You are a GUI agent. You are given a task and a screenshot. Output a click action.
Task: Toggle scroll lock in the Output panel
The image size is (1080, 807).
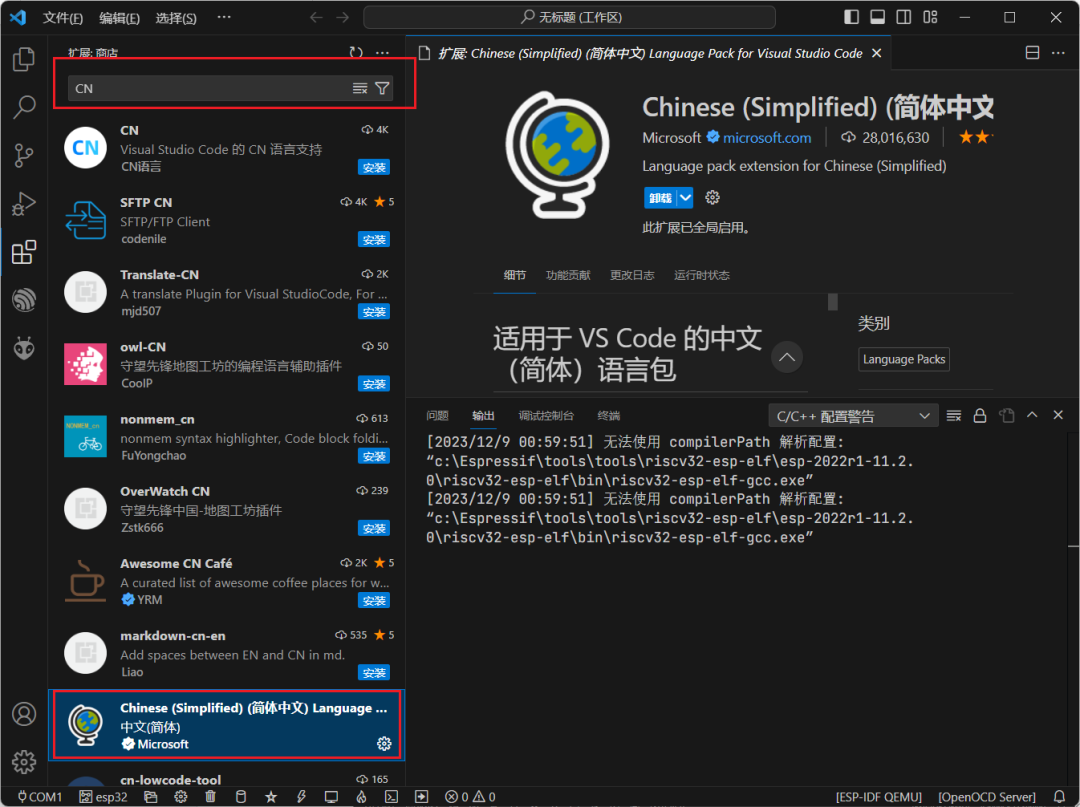pos(980,414)
